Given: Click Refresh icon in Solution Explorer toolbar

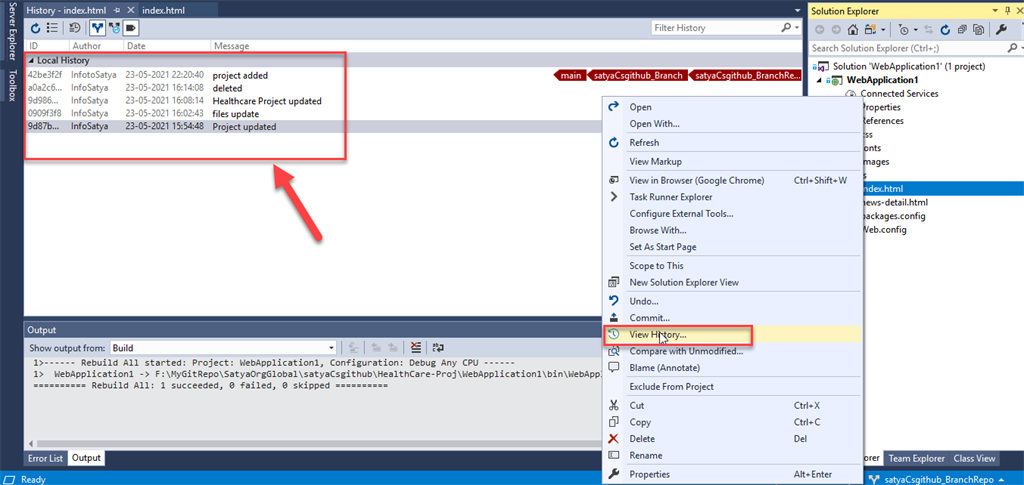Looking at the screenshot, I should (946, 29).
